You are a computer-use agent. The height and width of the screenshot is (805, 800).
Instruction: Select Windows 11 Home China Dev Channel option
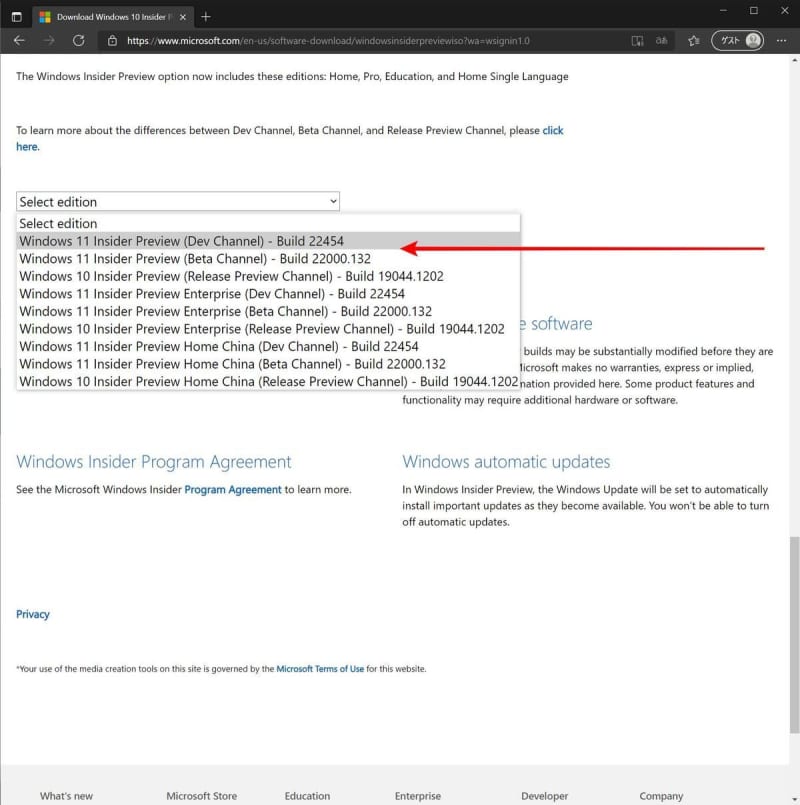269,347
